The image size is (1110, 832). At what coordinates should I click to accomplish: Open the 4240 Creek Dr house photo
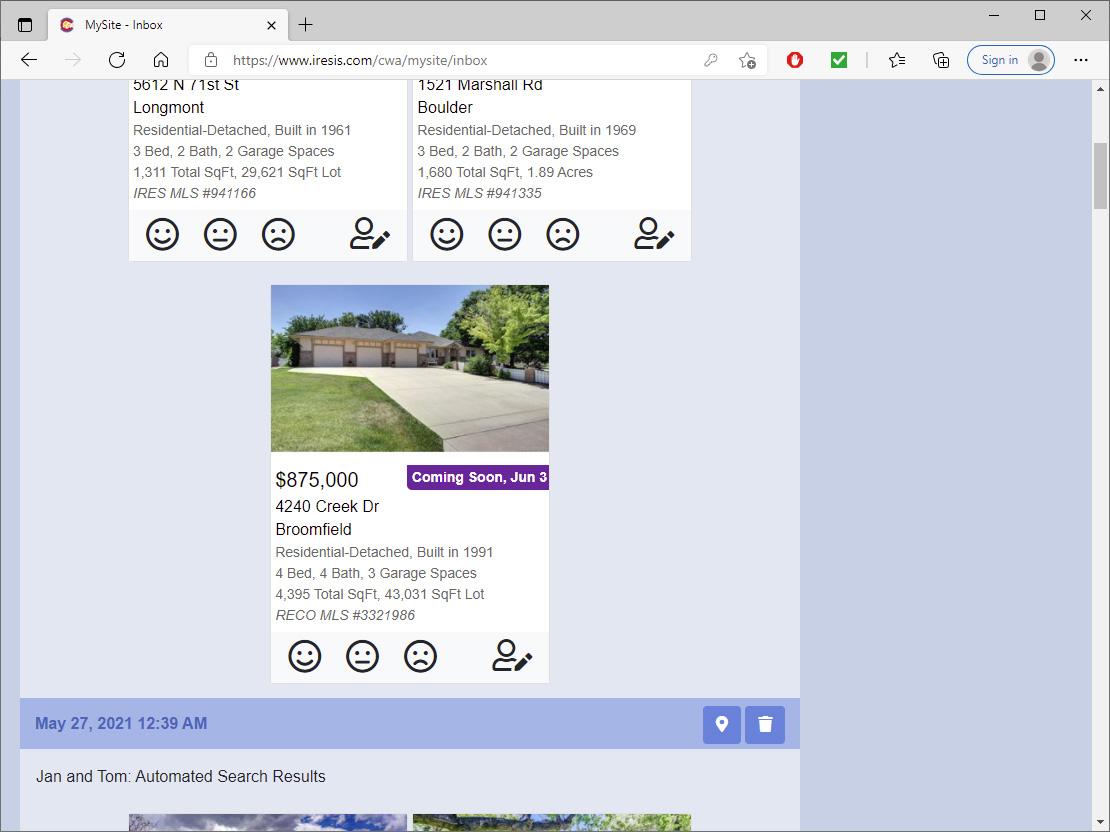tap(410, 368)
